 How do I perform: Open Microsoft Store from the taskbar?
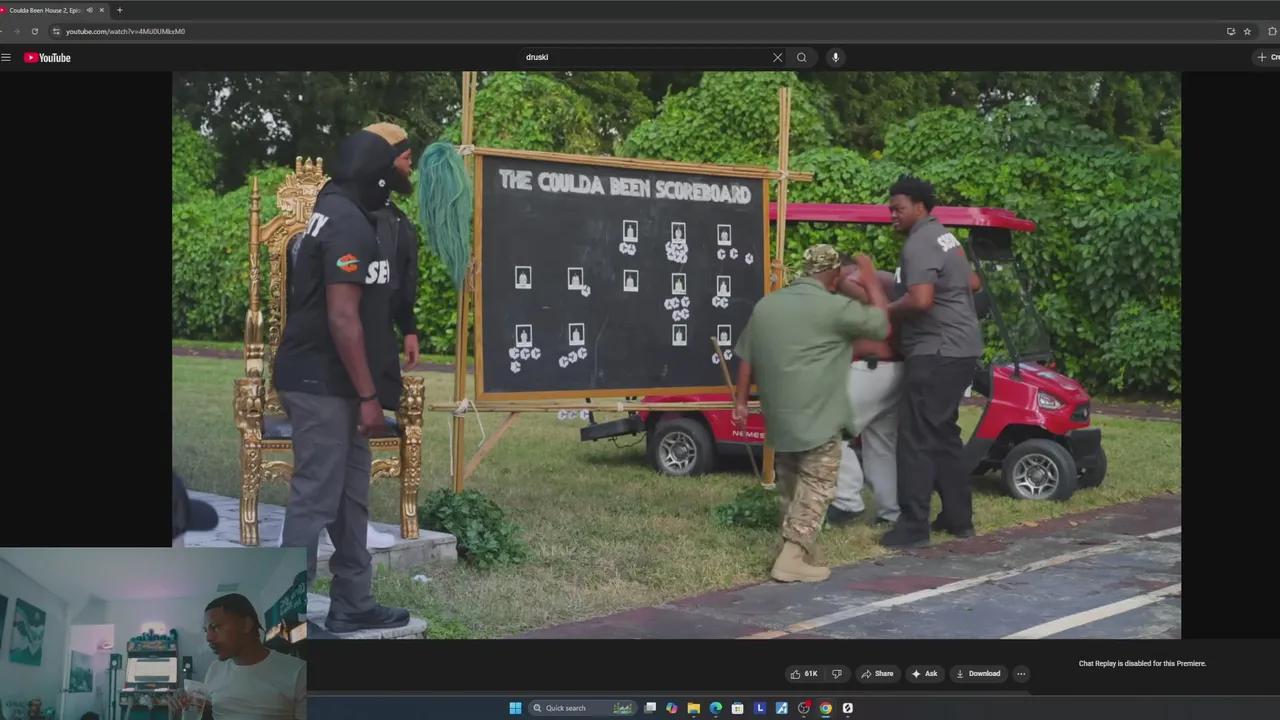(738, 708)
